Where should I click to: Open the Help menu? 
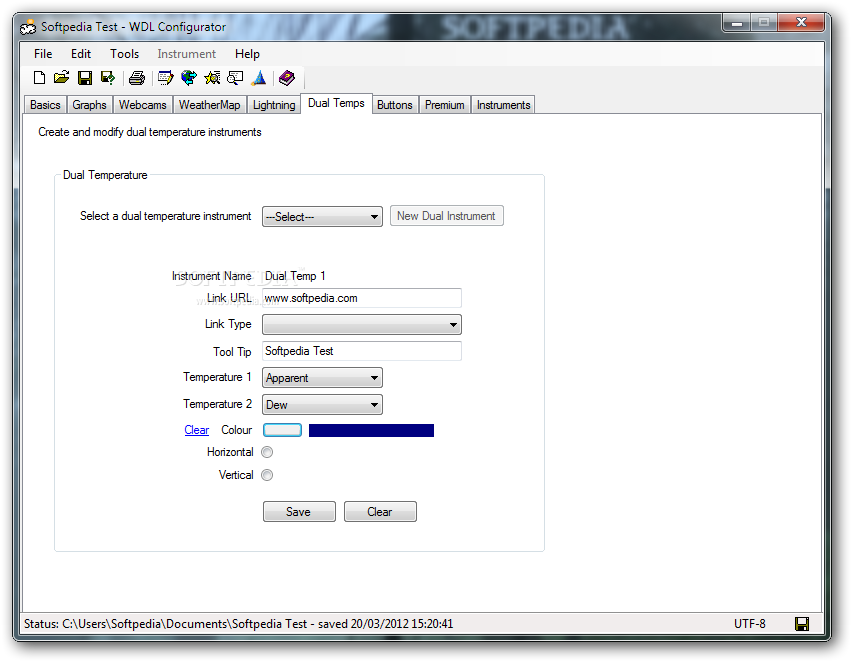click(247, 54)
